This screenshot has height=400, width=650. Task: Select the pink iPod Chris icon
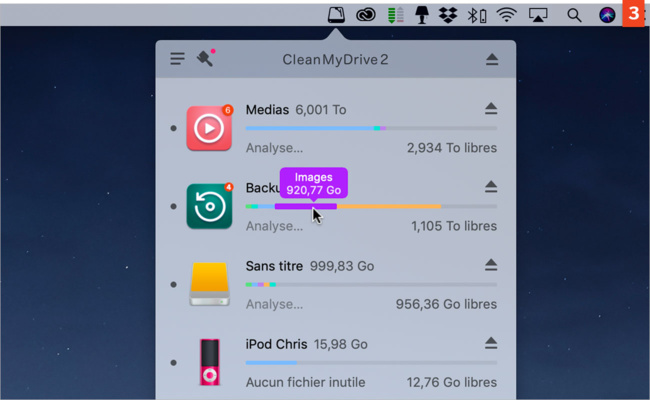210,362
